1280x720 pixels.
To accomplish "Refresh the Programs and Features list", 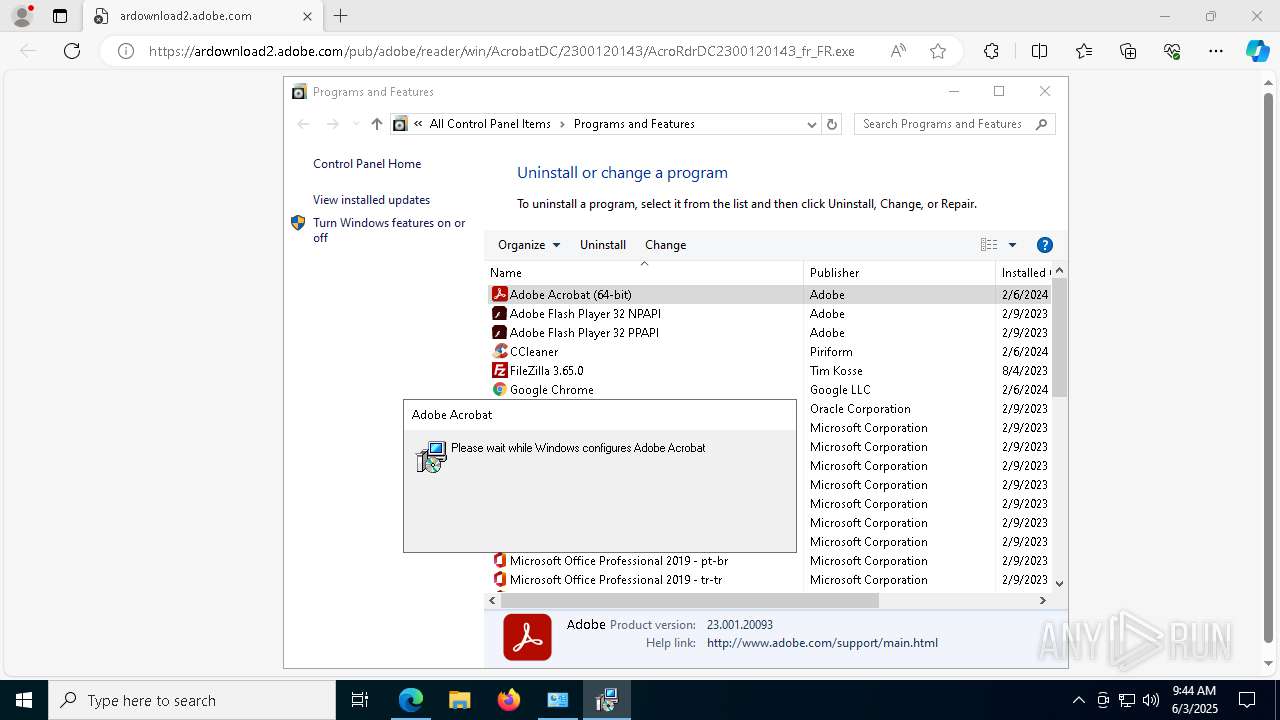I will click(832, 124).
